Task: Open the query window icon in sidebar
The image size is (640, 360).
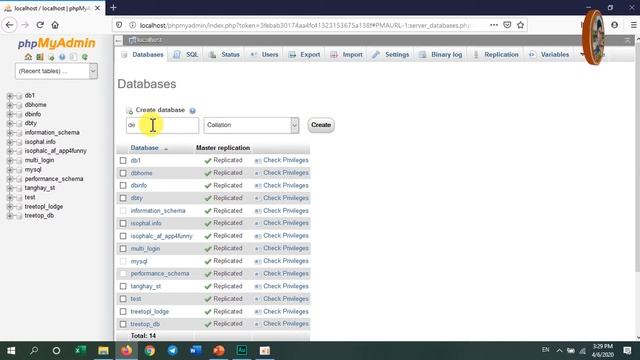Action: point(51,57)
